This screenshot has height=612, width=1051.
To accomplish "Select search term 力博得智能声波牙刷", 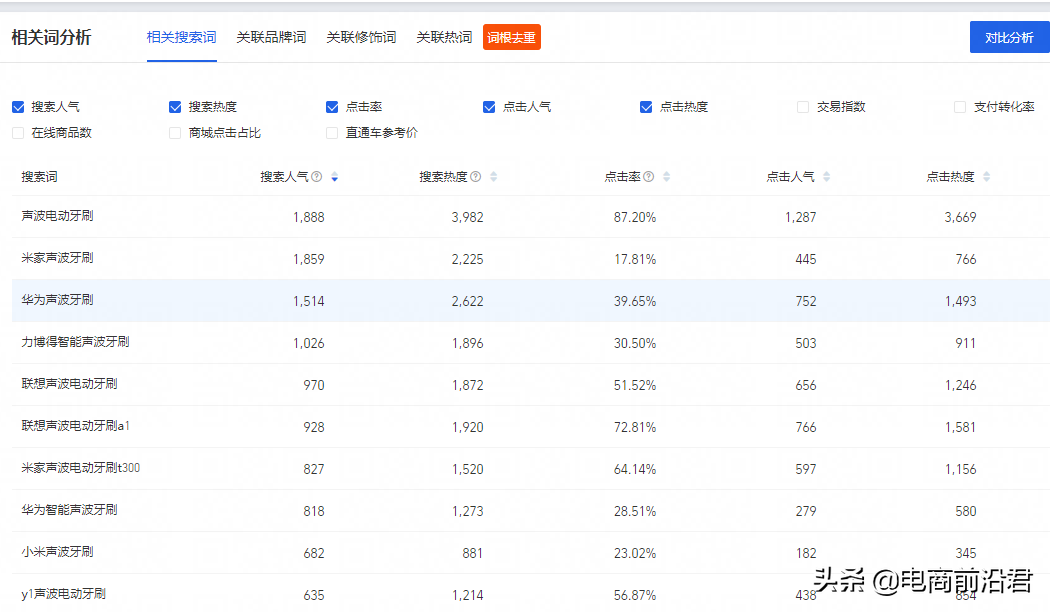I will coord(76,342).
